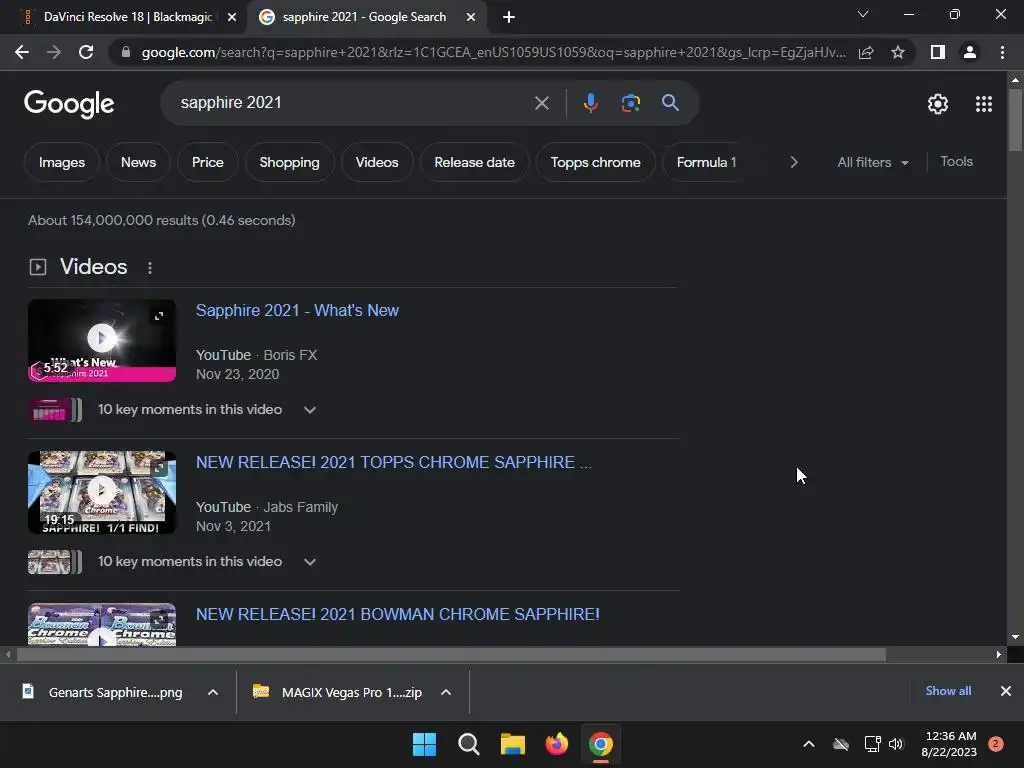Select the Videos filter chip
The height and width of the screenshot is (768, 1024).
pyautogui.click(x=377, y=162)
